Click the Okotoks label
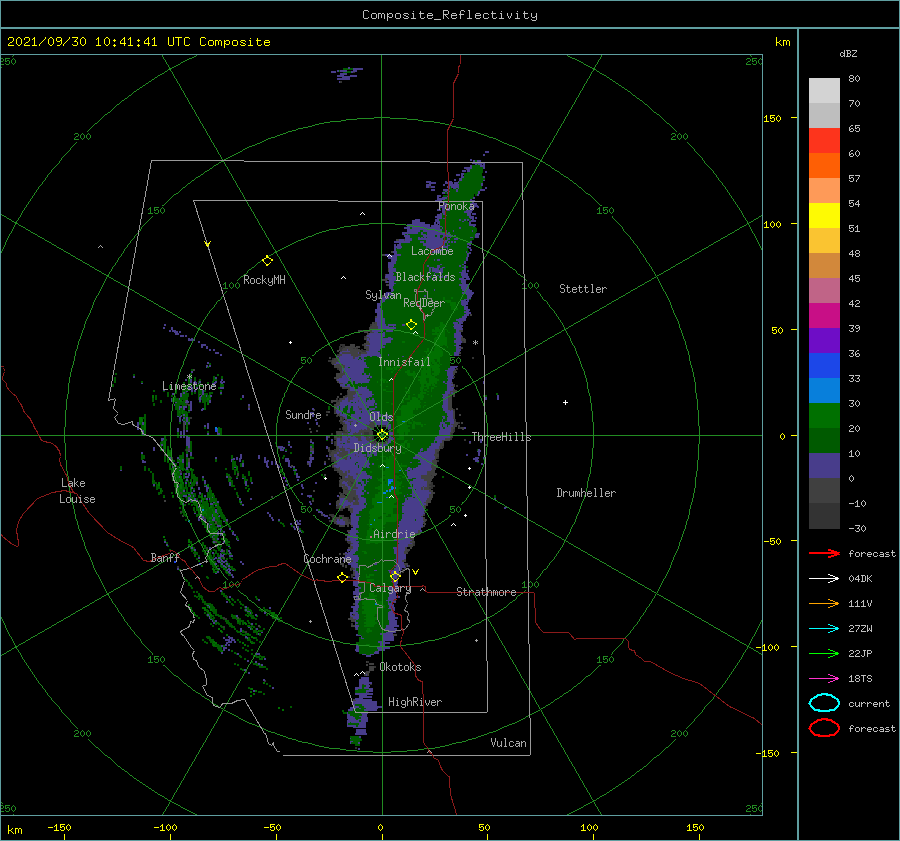Screen dimensions: 900x841 coord(400,667)
